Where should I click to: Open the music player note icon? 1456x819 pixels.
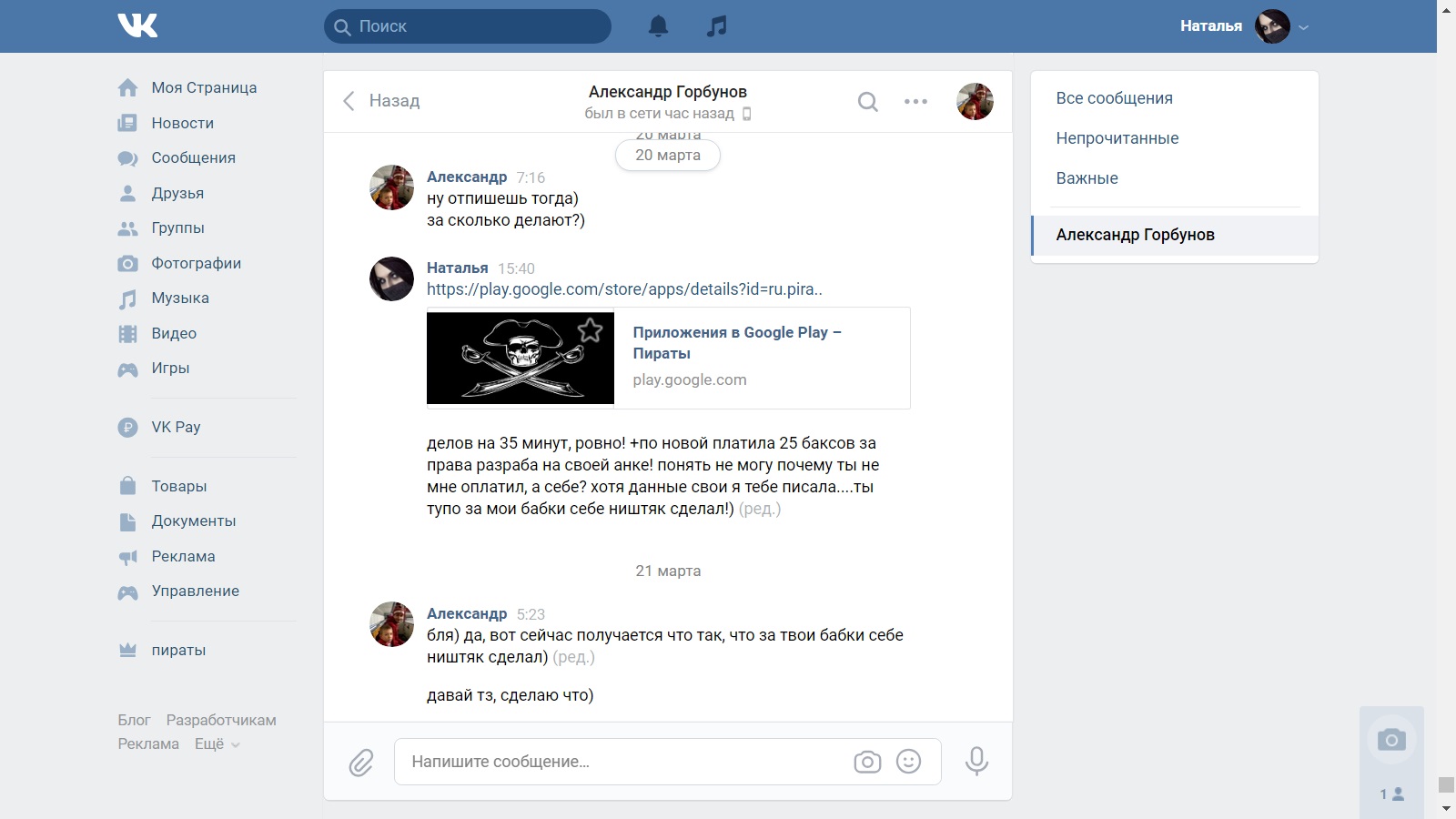pos(717,26)
